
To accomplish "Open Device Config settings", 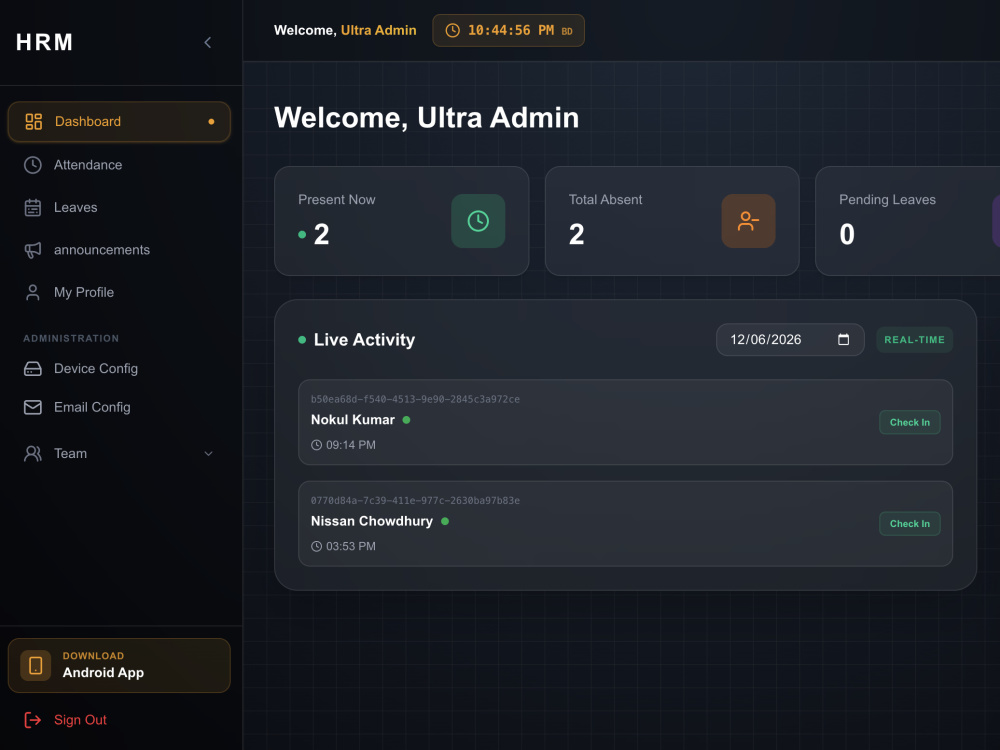I will tap(96, 369).
